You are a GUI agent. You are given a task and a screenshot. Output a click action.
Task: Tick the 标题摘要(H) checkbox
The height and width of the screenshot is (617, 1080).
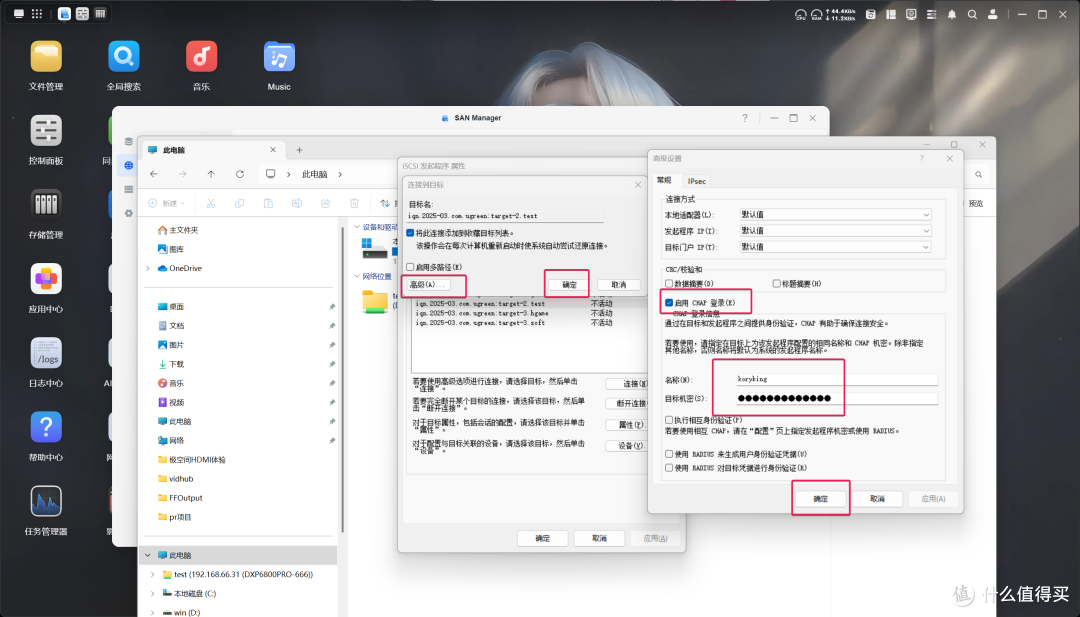776,283
